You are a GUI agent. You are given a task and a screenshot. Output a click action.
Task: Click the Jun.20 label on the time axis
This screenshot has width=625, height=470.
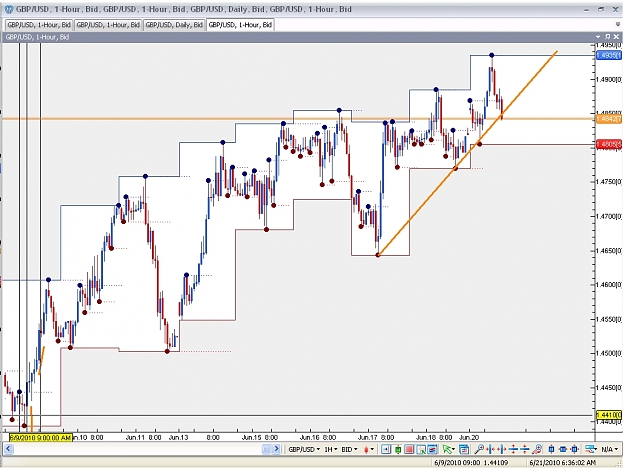pyautogui.click(x=469, y=437)
